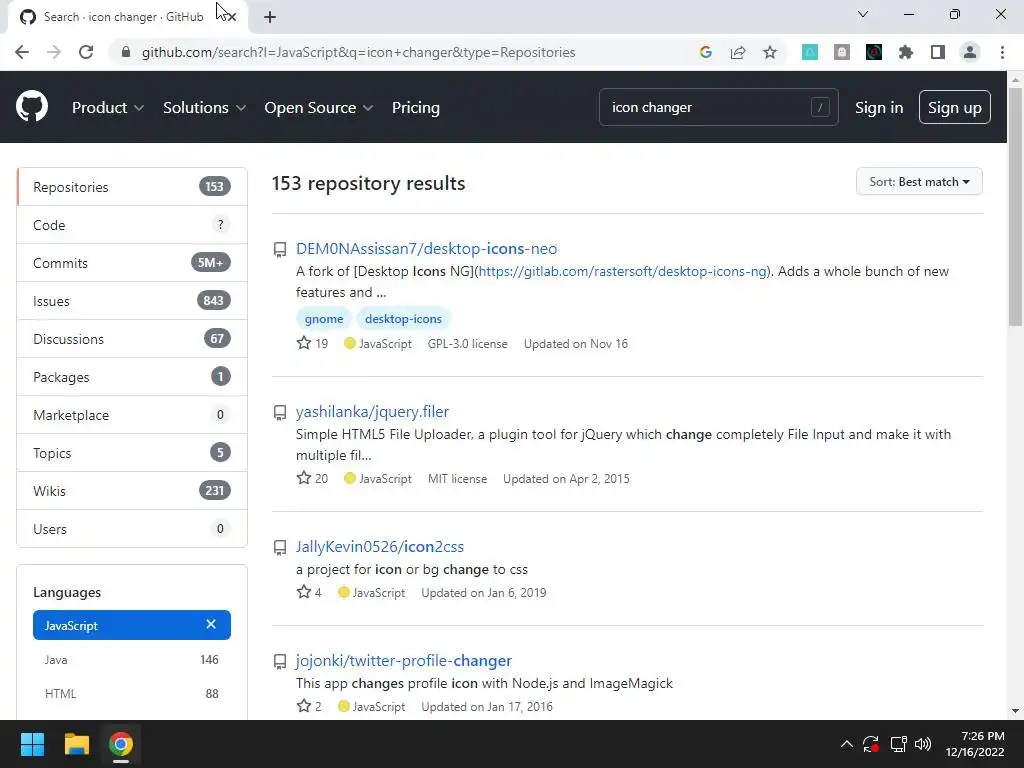This screenshot has width=1024, height=768.
Task: Expand the Solutions menu
Action: pyautogui.click(x=204, y=108)
